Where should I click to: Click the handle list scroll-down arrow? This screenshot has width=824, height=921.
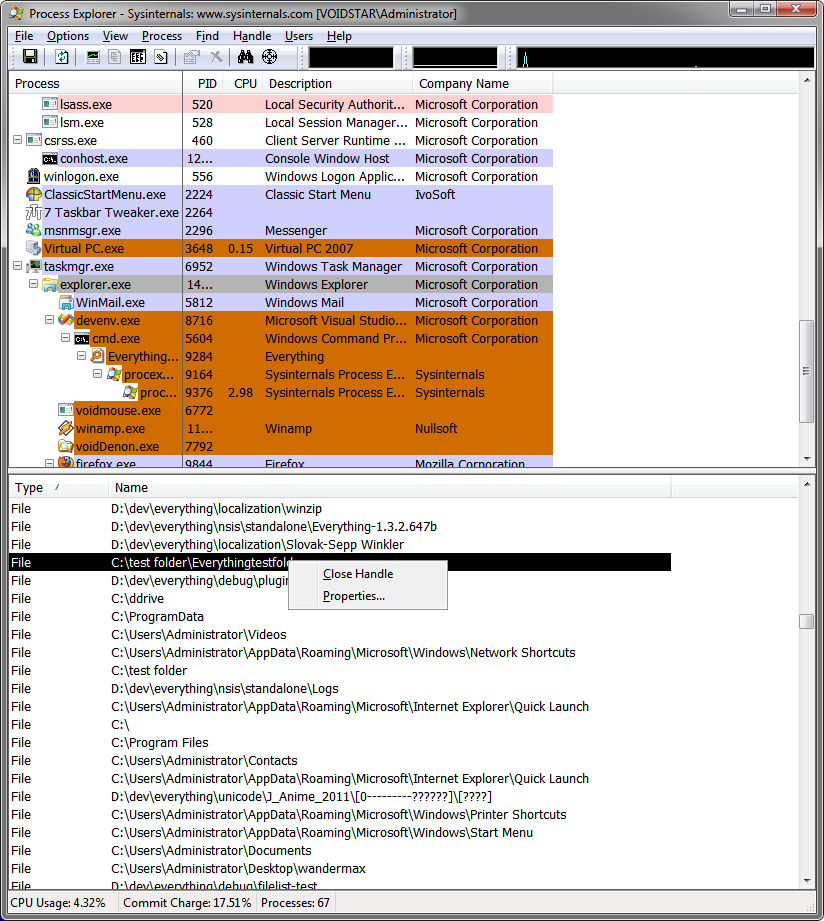[806, 880]
